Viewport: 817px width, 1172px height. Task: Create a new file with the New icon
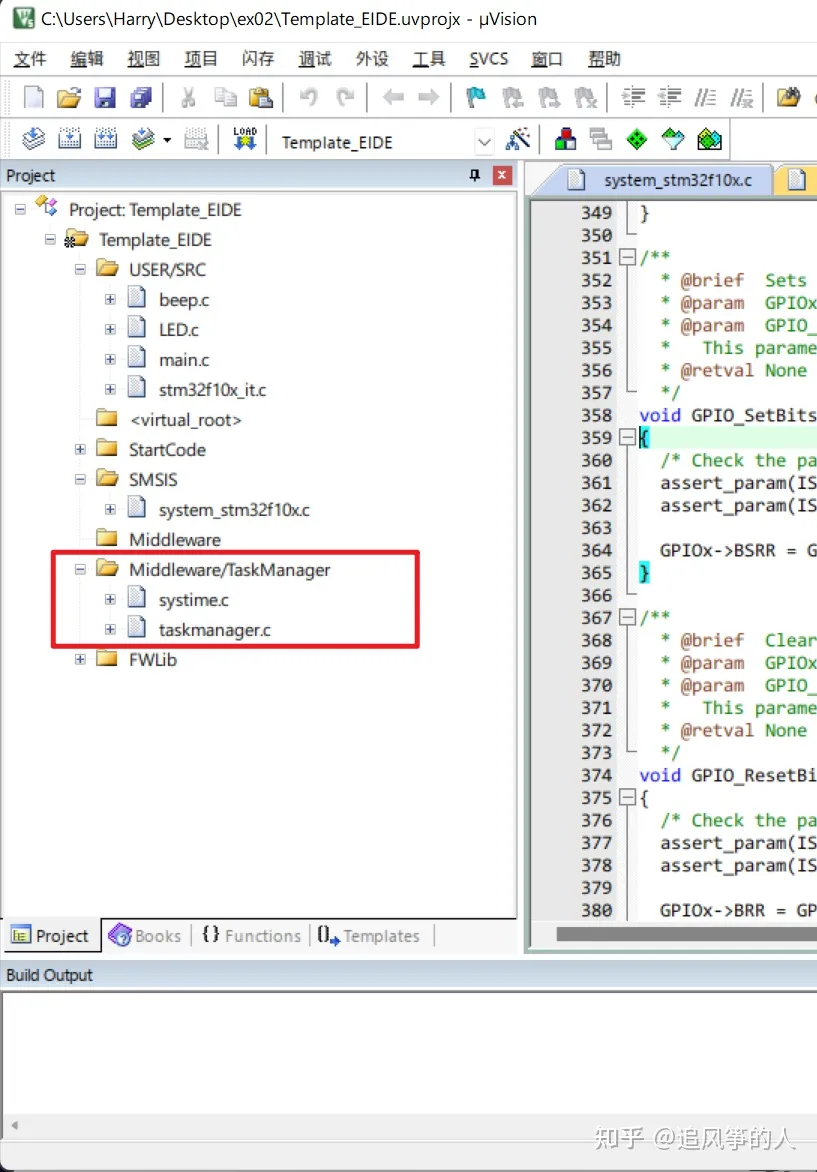[x=34, y=97]
